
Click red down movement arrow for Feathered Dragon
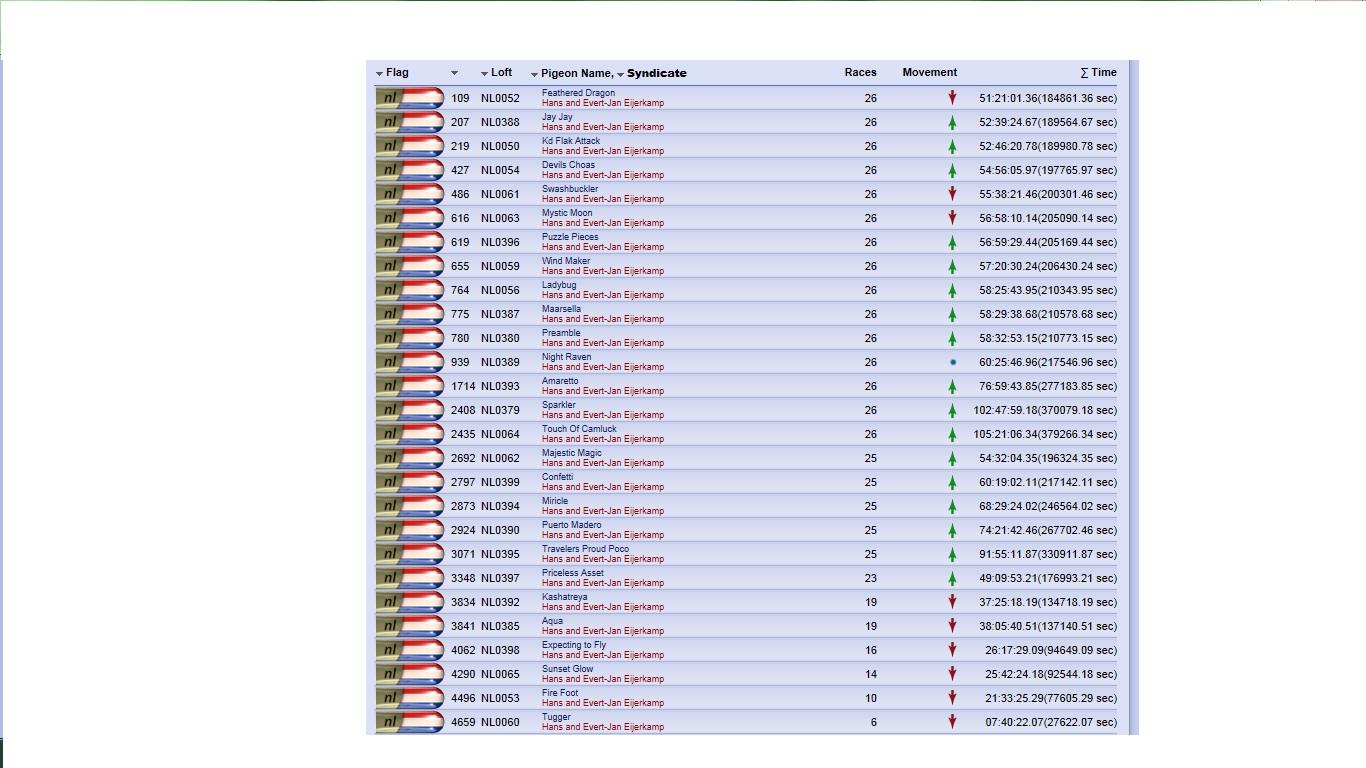tap(953, 98)
